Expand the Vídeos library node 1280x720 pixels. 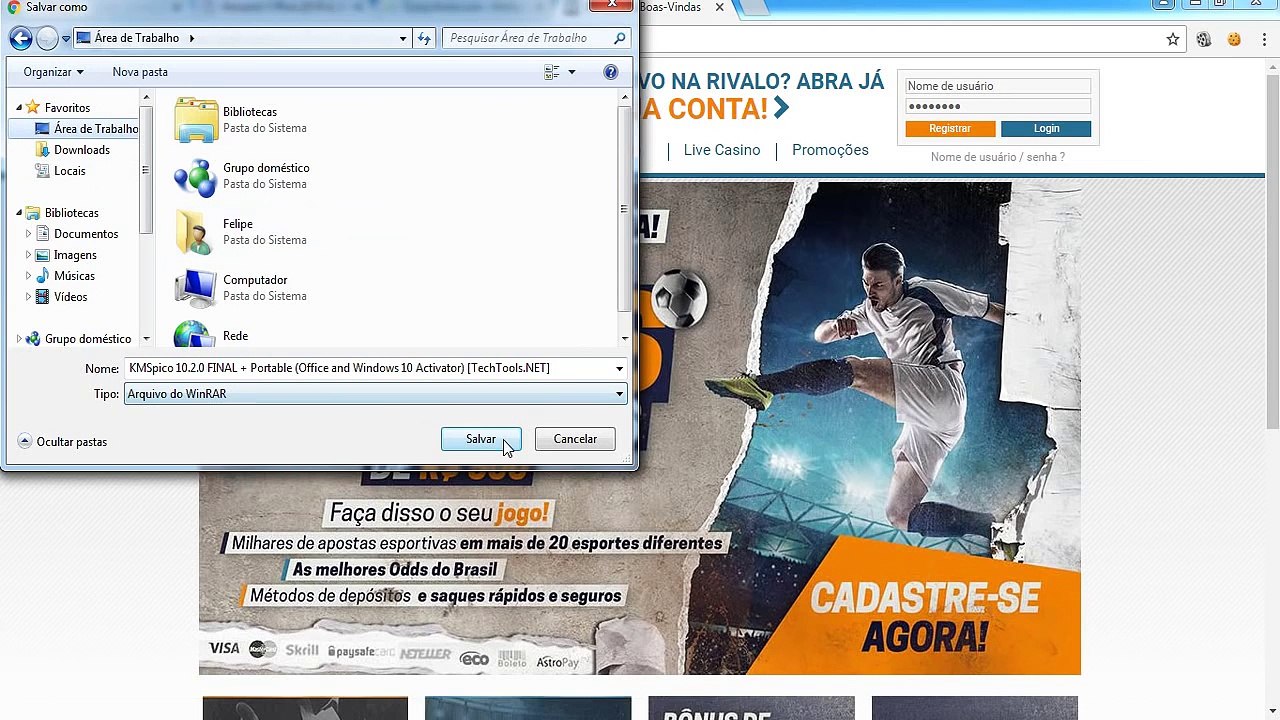click(29, 297)
